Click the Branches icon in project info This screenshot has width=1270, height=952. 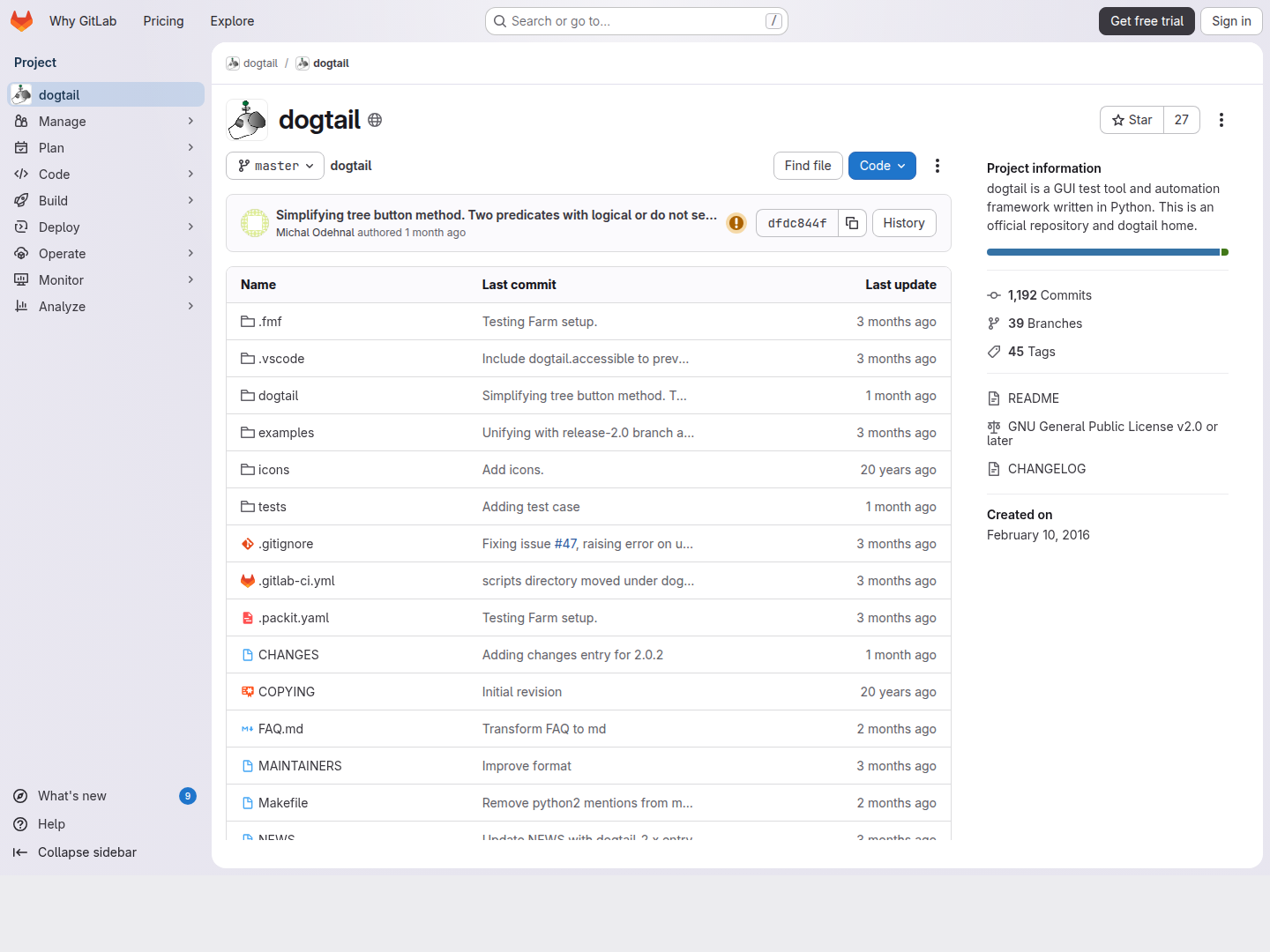(x=994, y=324)
